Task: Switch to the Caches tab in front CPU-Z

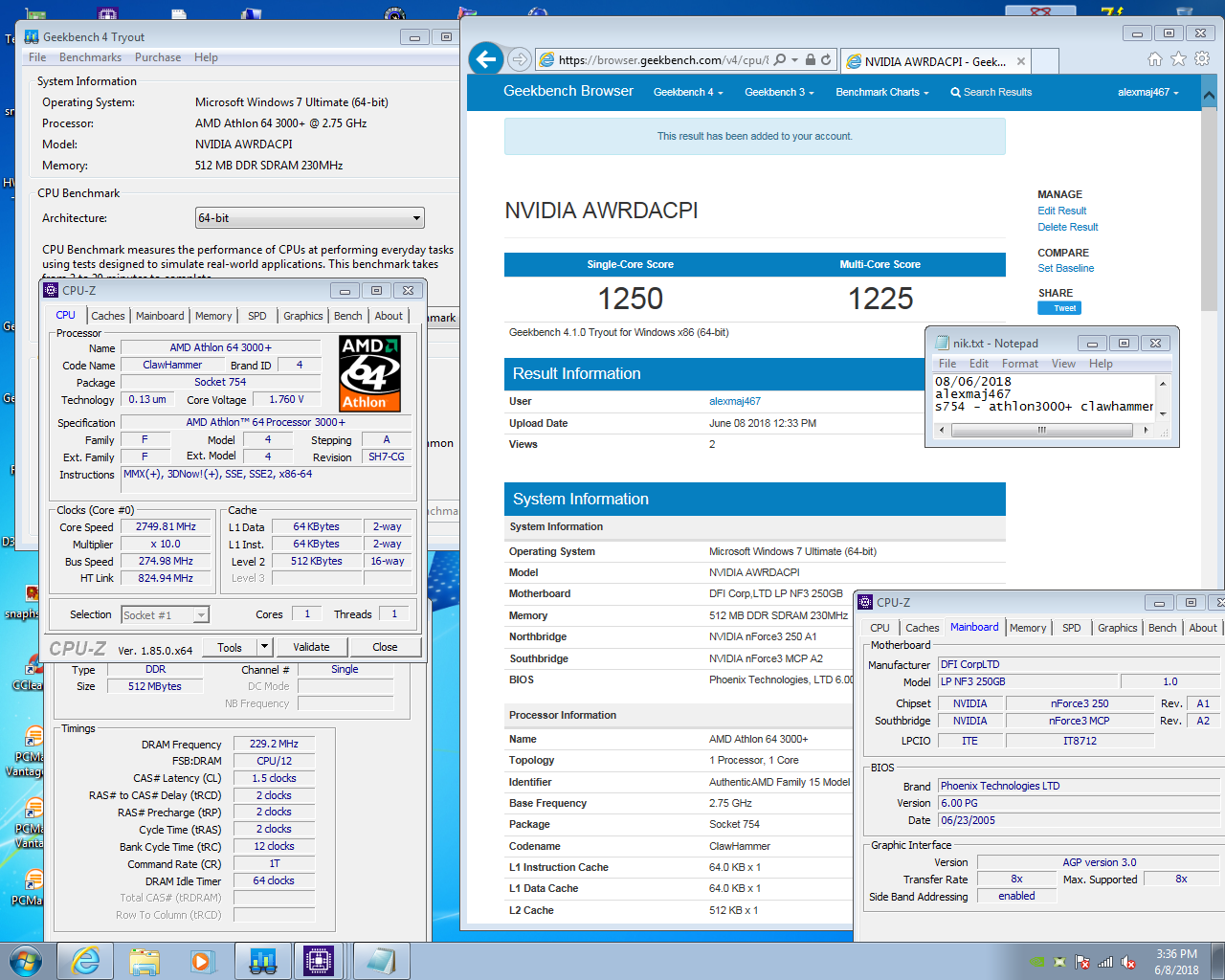Action: tap(108, 316)
